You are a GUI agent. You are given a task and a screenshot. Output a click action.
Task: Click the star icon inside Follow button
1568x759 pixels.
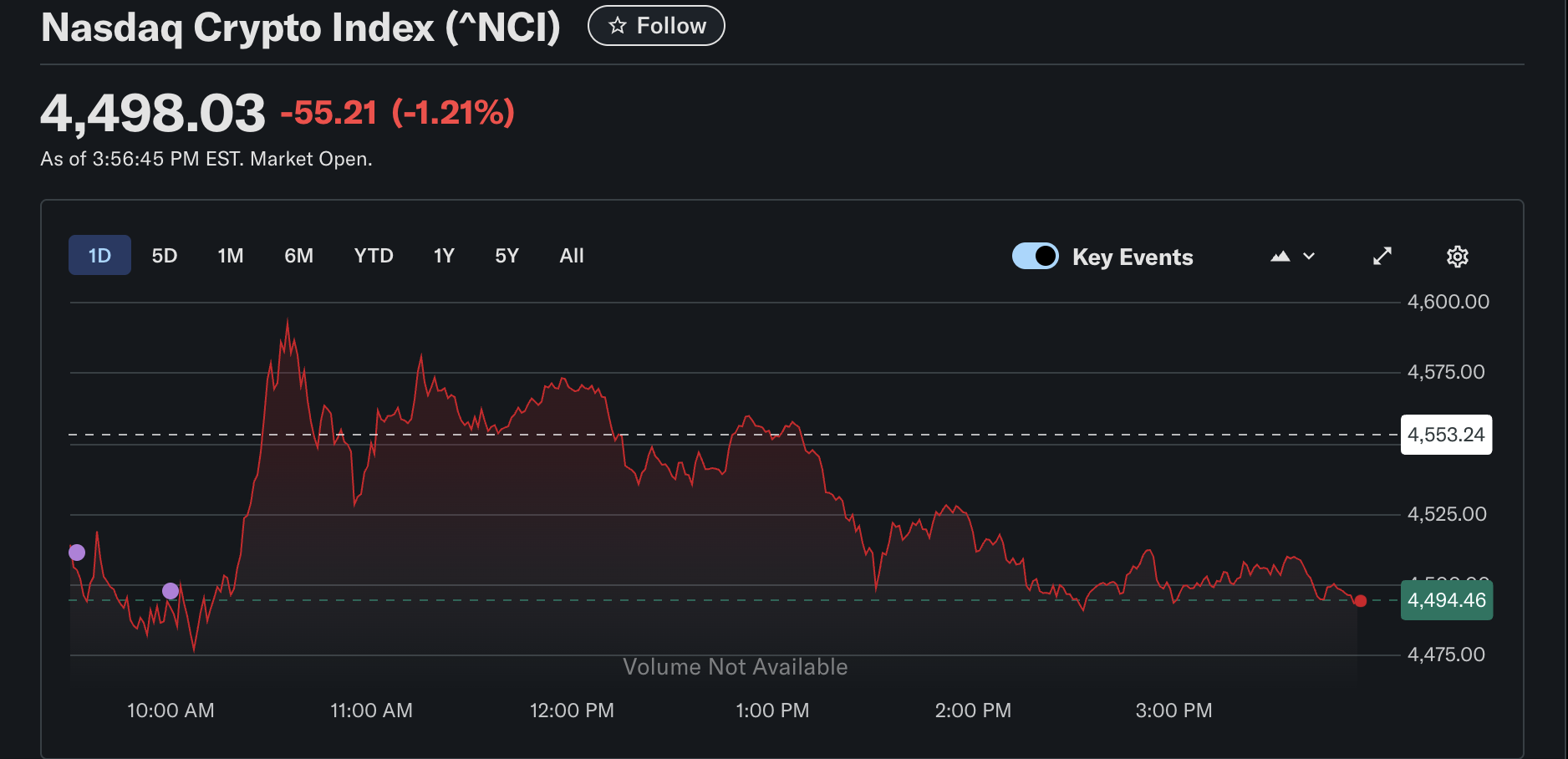tap(617, 26)
